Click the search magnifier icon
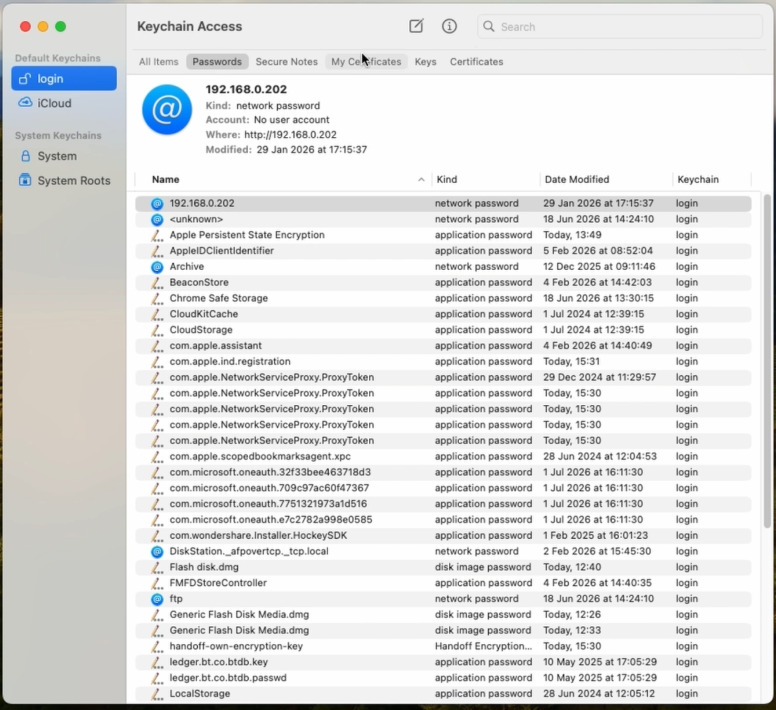 (x=488, y=26)
